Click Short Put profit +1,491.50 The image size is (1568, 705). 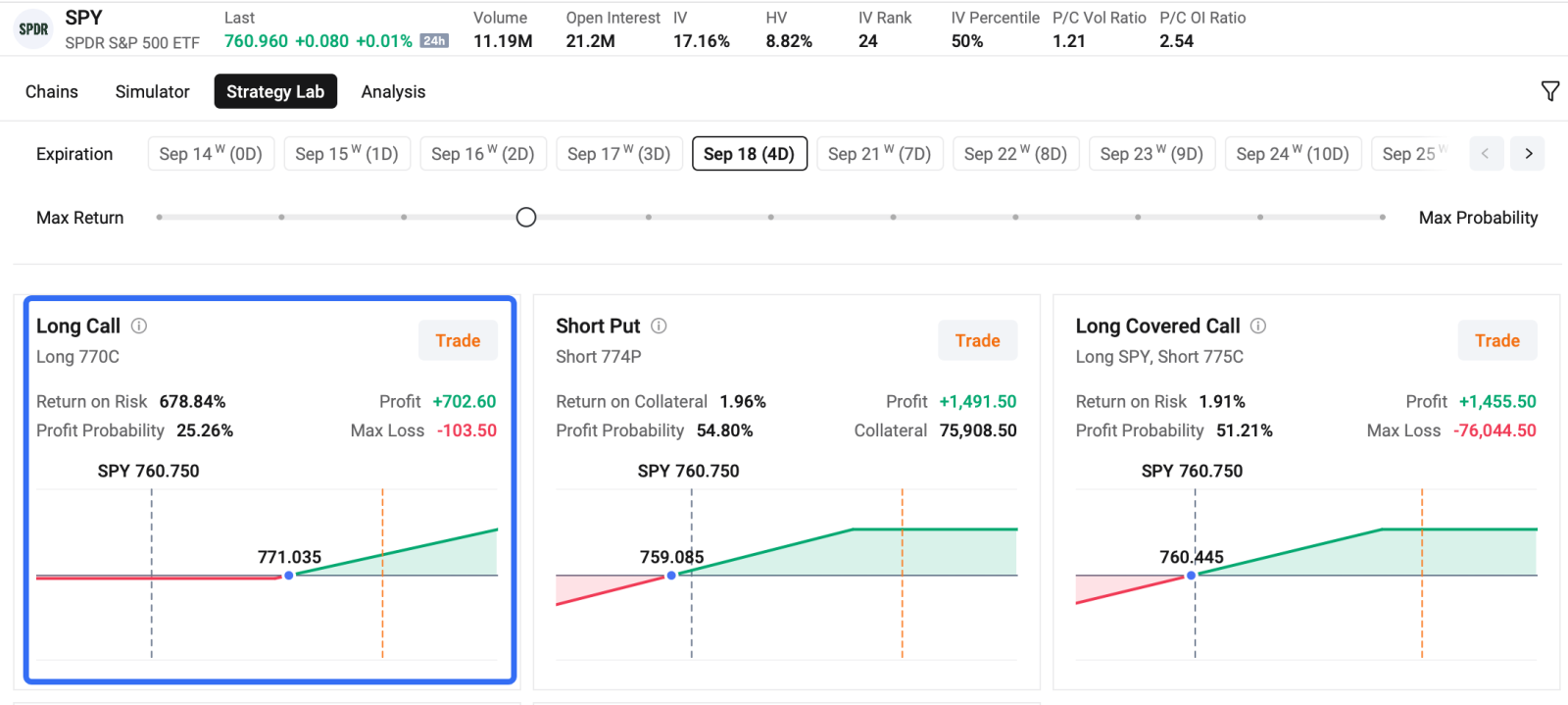[x=977, y=401]
